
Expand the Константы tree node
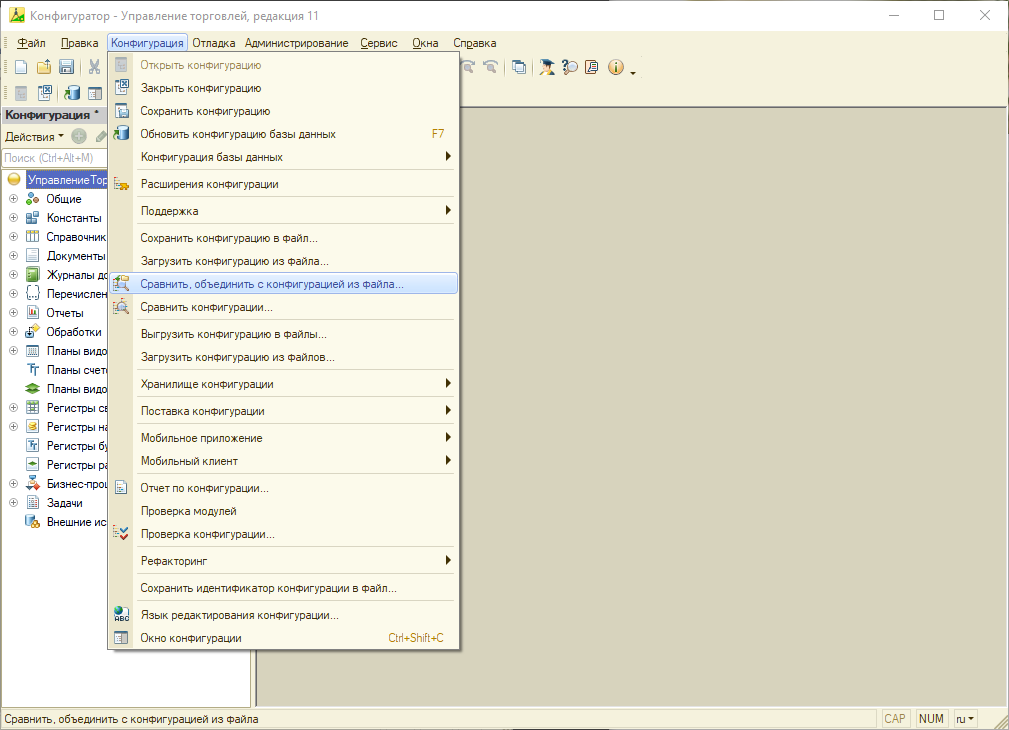point(13,218)
